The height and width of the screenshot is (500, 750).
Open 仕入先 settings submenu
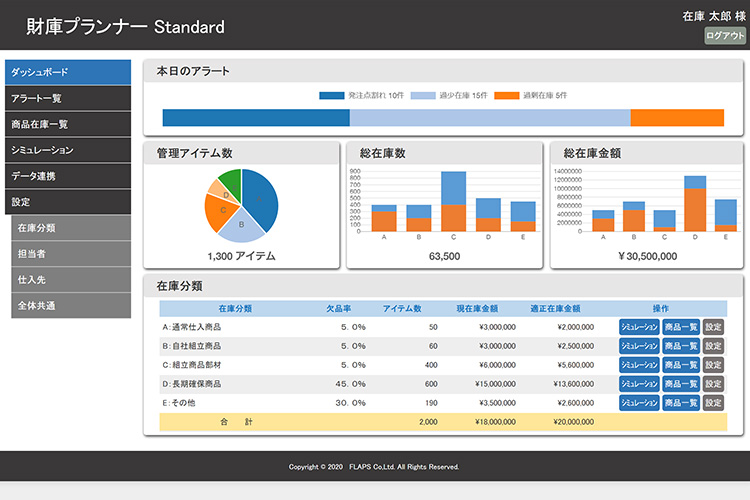point(71,280)
